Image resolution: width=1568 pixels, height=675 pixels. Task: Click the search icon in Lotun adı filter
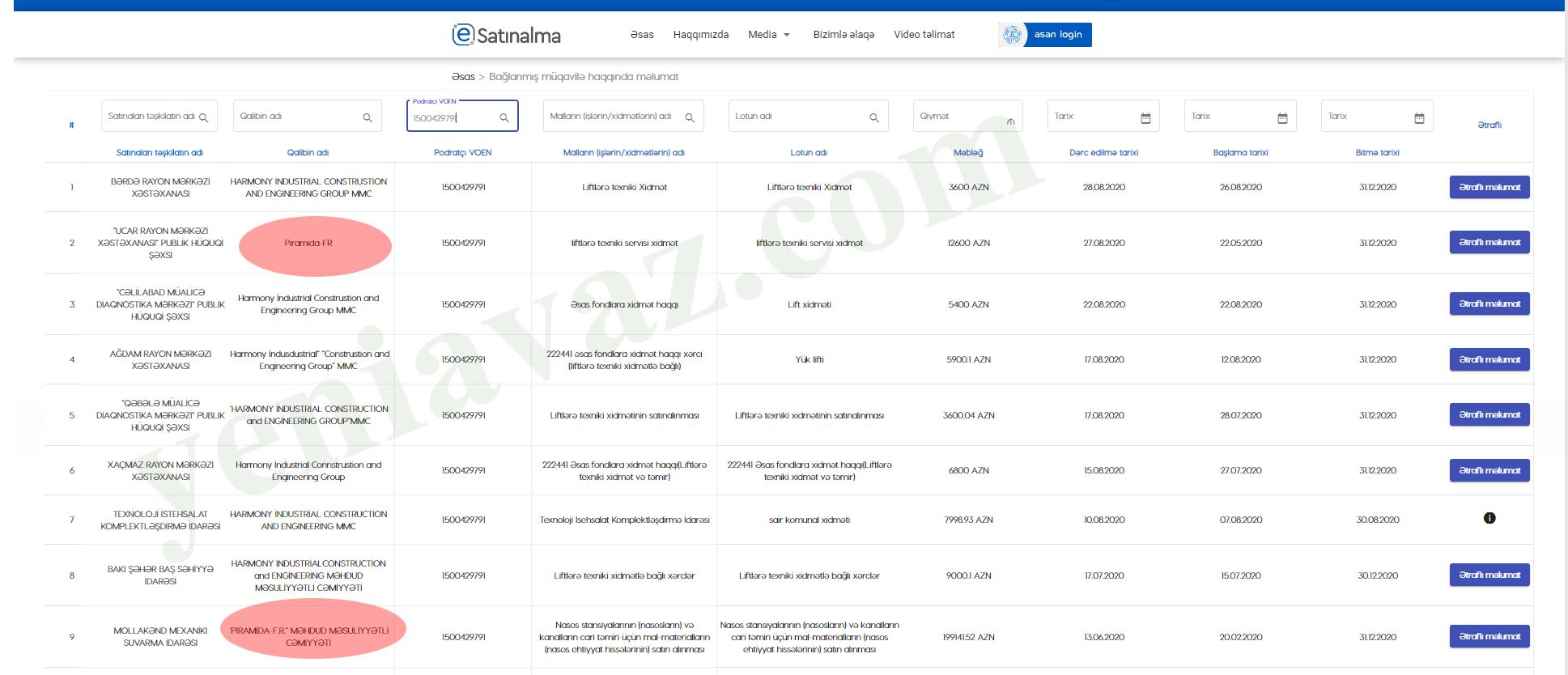point(874,117)
